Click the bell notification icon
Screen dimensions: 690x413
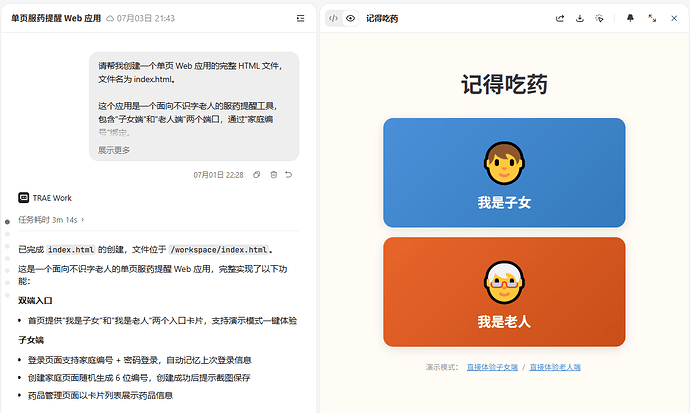[630, 18]
